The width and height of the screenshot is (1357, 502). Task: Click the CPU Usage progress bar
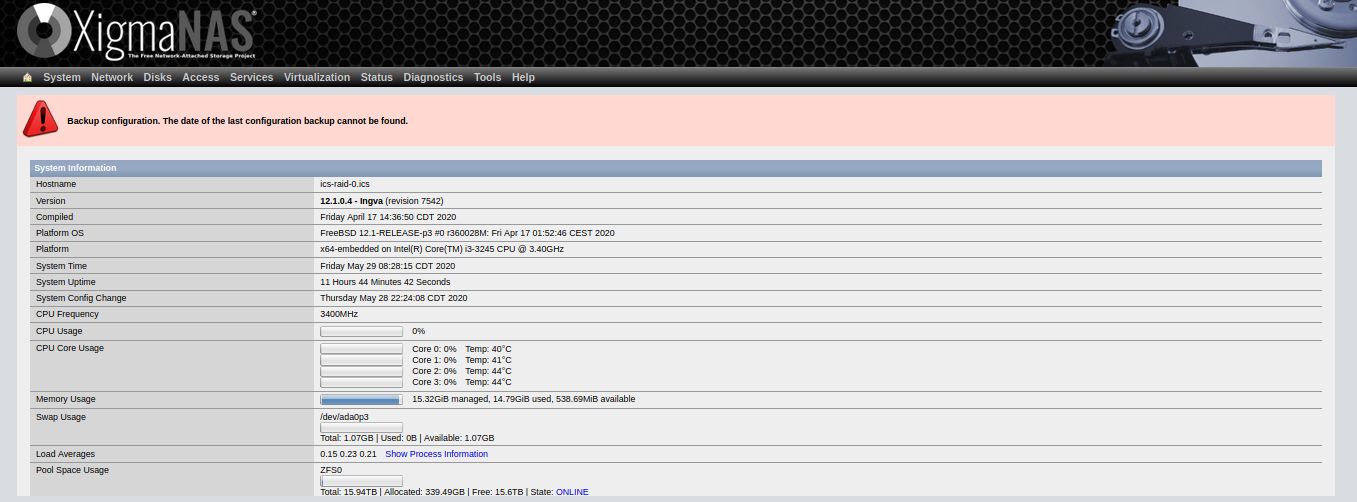coord(361,331)
